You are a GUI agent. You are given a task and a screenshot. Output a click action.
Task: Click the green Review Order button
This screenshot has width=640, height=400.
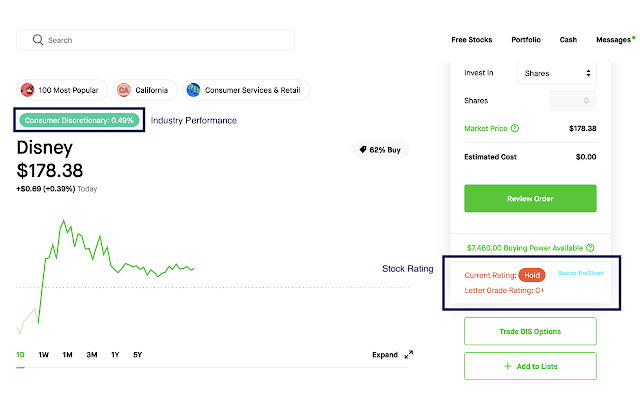coord(530,198)
